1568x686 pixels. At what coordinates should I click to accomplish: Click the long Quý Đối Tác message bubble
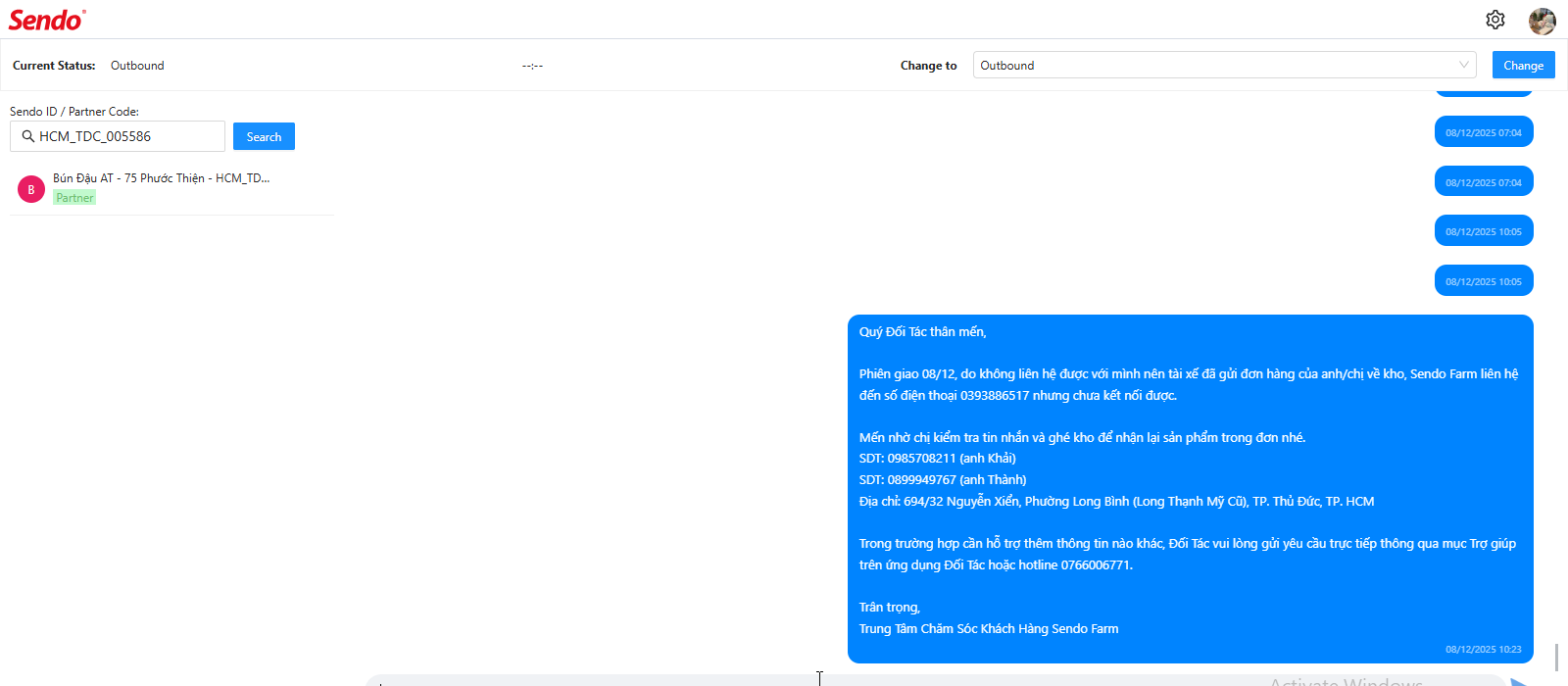[1190, 488]
